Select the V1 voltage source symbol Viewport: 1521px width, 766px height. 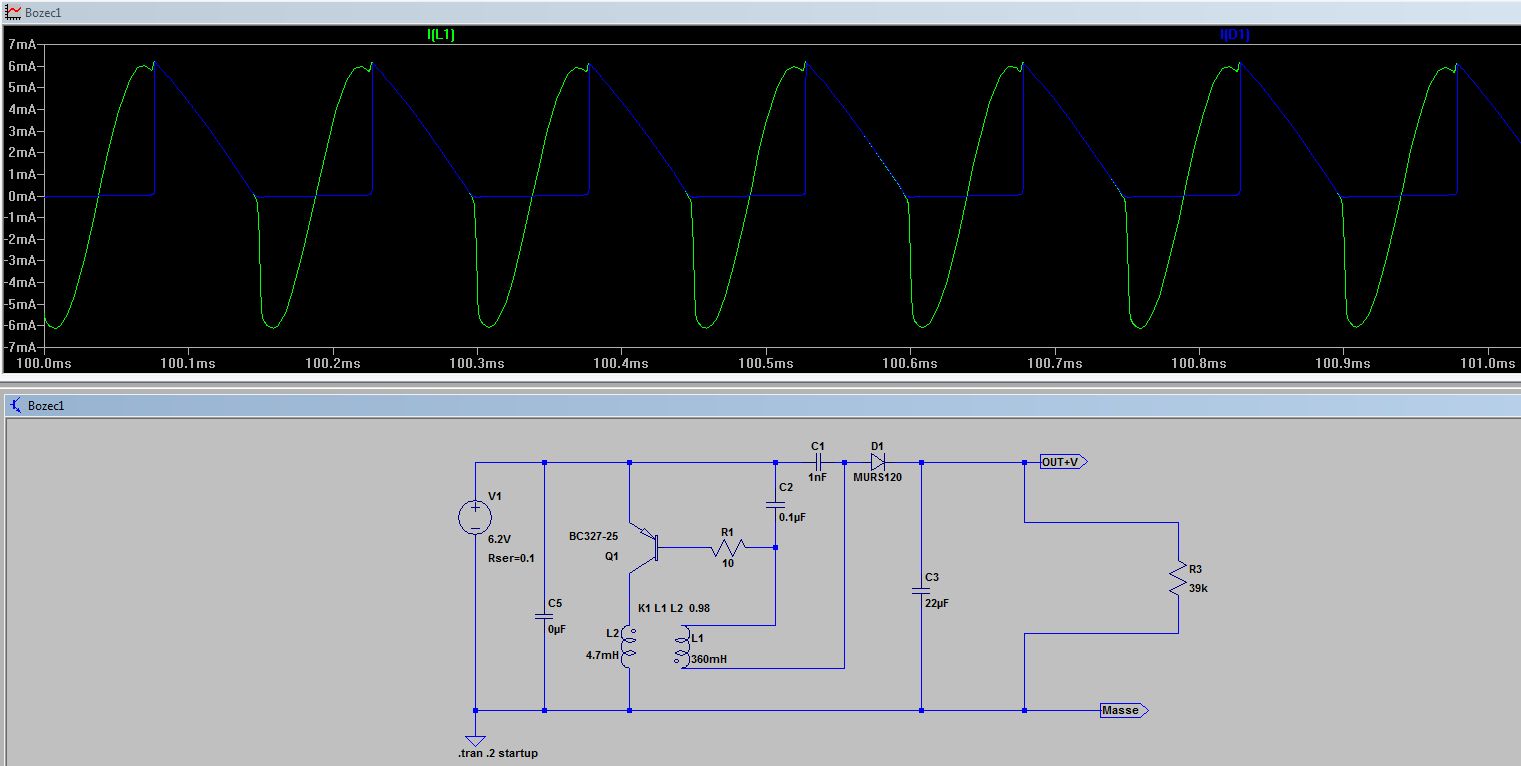pos(475,516)
